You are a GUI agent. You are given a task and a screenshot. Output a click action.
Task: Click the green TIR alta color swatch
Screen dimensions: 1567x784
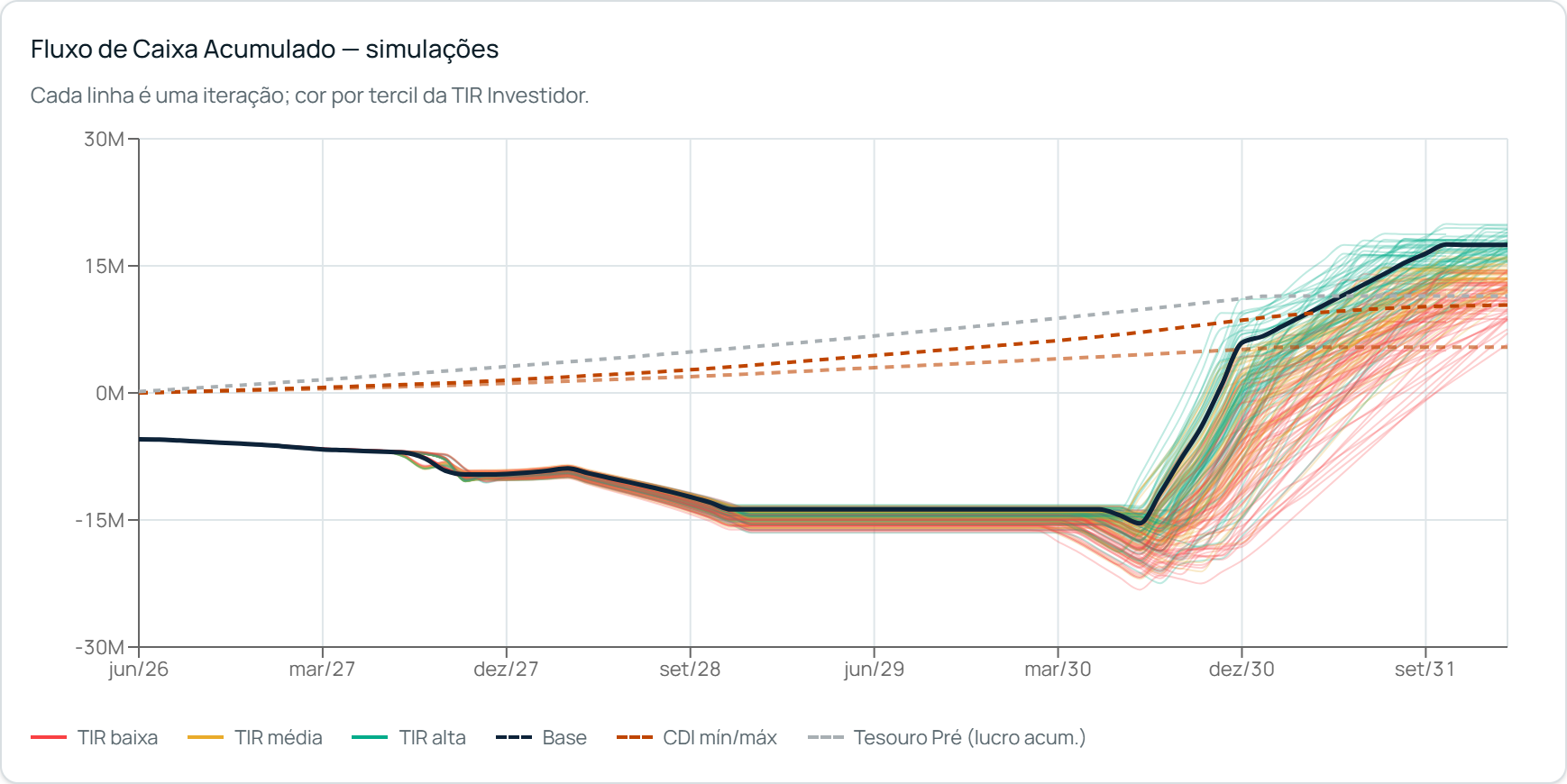pyautogui.click(x=370, y=737)
